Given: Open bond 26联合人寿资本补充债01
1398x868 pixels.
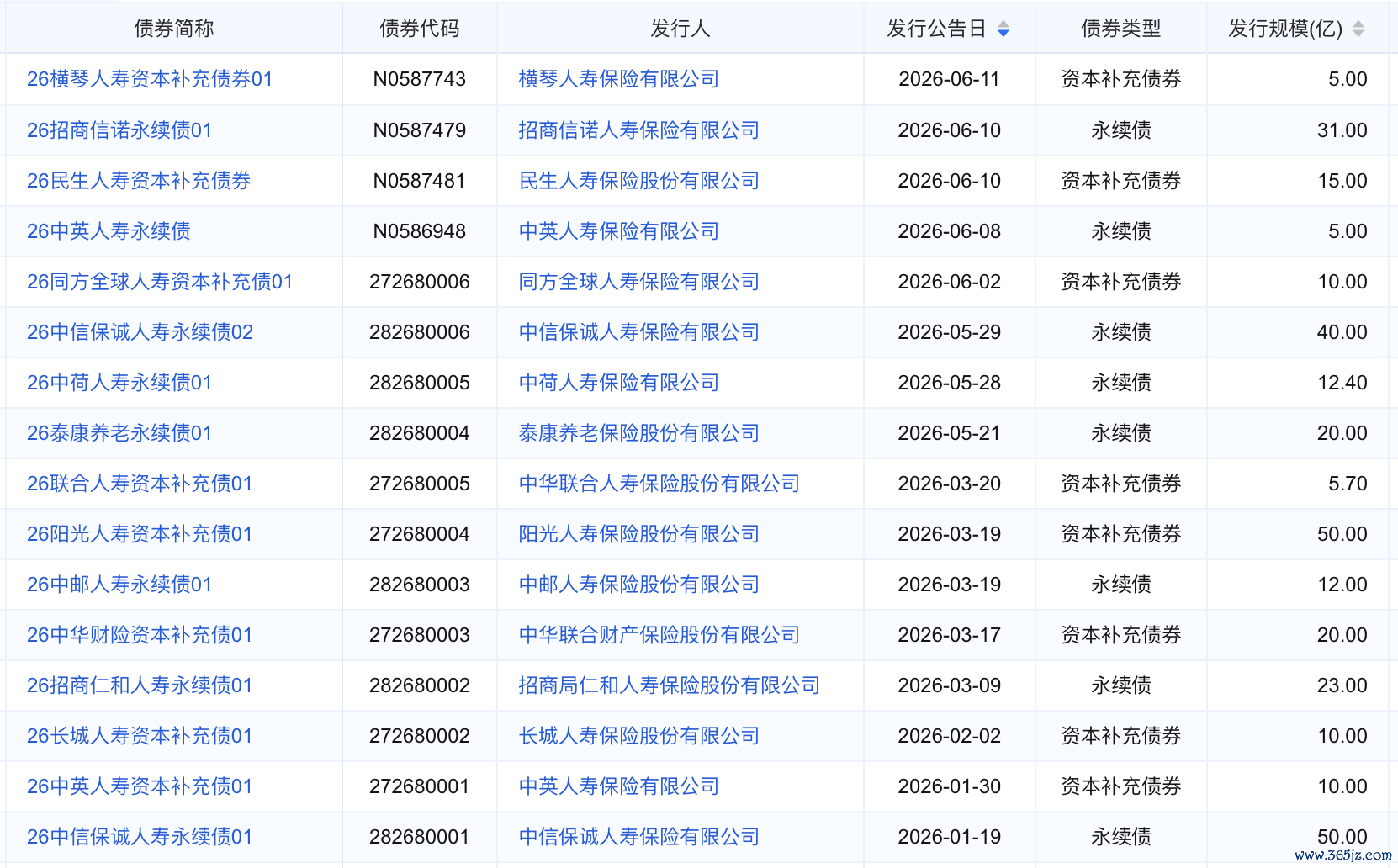Looking at the screenshot, I should (x=140, y=484).
